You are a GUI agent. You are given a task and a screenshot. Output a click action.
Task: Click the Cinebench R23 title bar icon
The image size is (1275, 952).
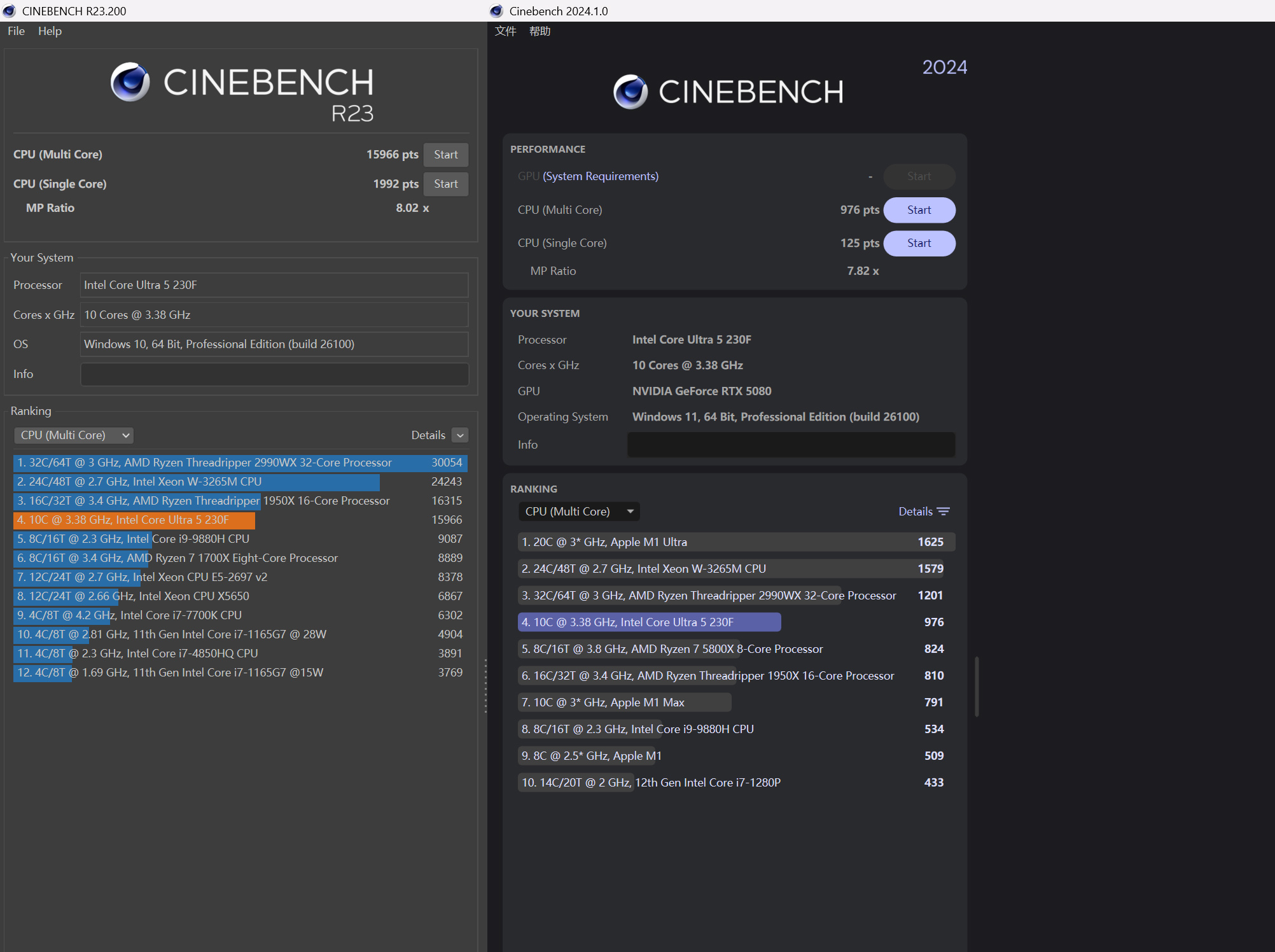pyautogui.click(x=10, y=11)
